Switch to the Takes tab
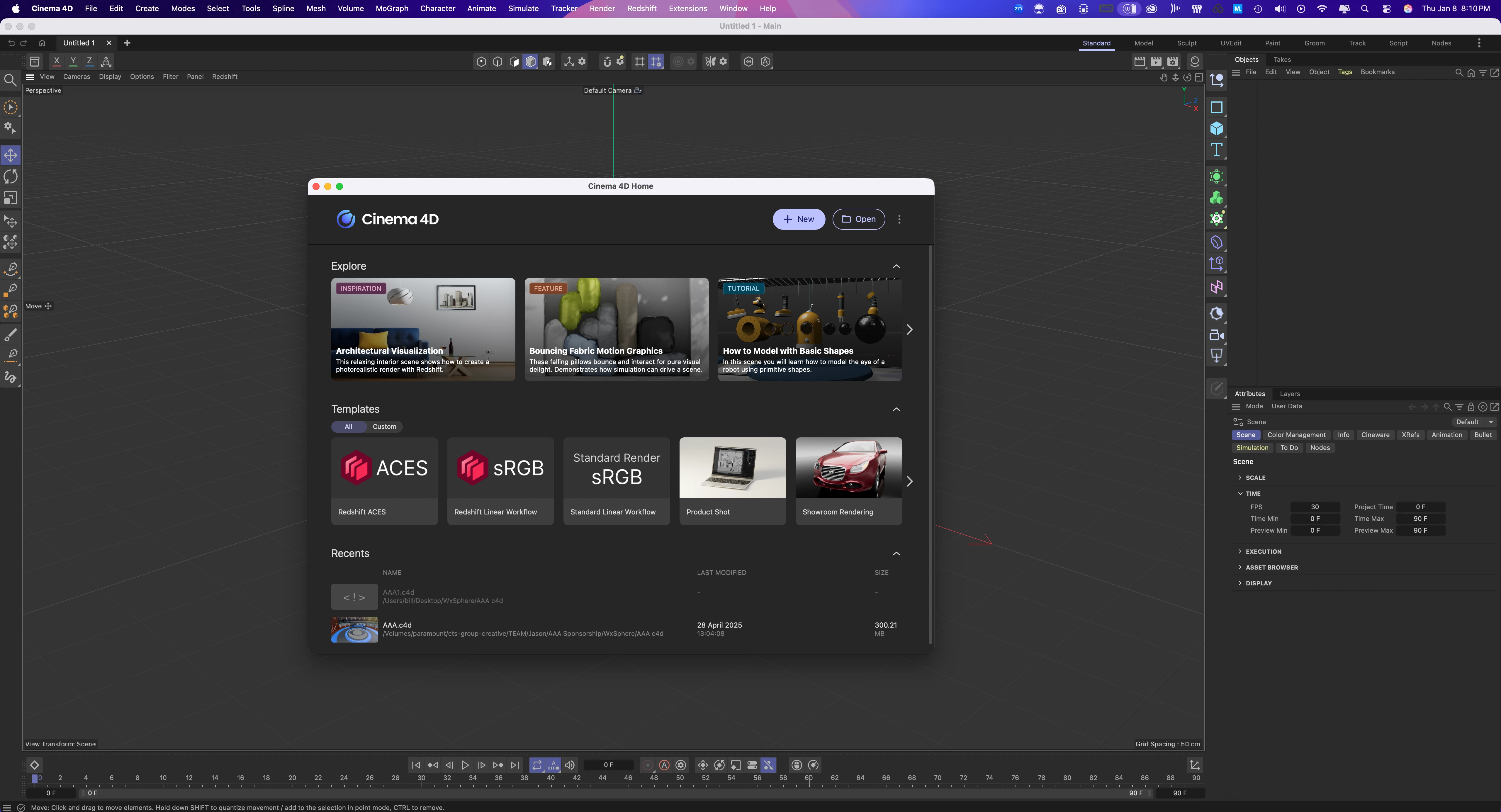Screen dimensions: 1501x812 1282,60
